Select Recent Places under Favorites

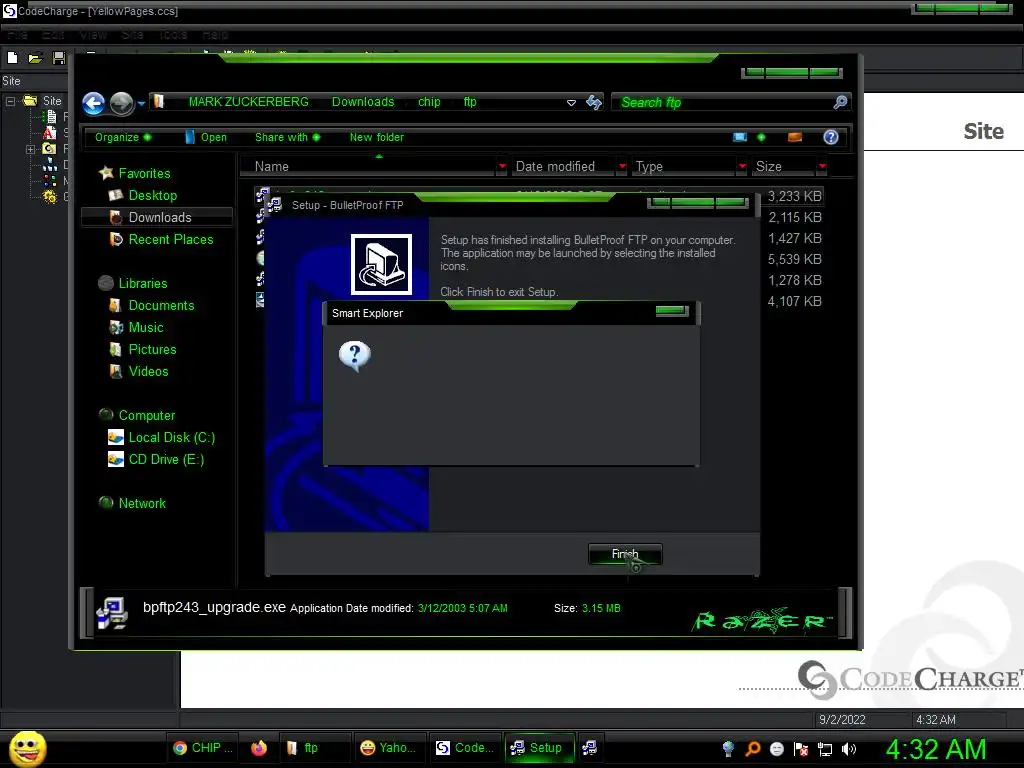pyautogui.click(x=170, y=240)
